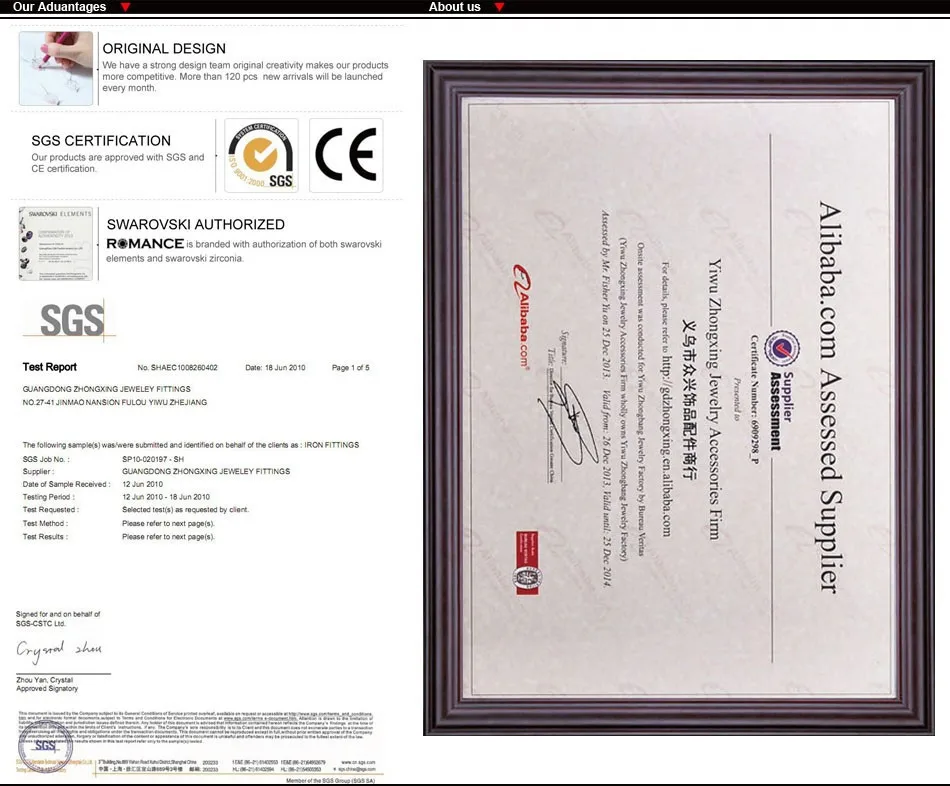Click 'IRON FITTINGS' sample identification
This screenshot has height=786, width=950.
(x=331, y=445)
